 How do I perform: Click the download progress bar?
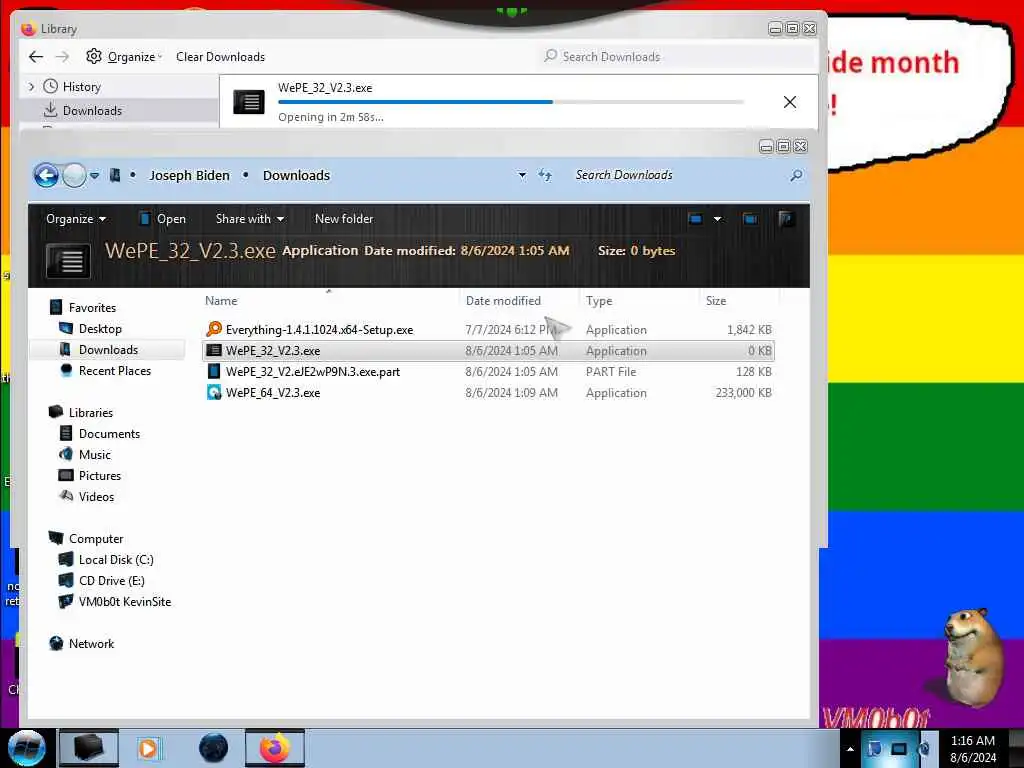tap(511, 102)
